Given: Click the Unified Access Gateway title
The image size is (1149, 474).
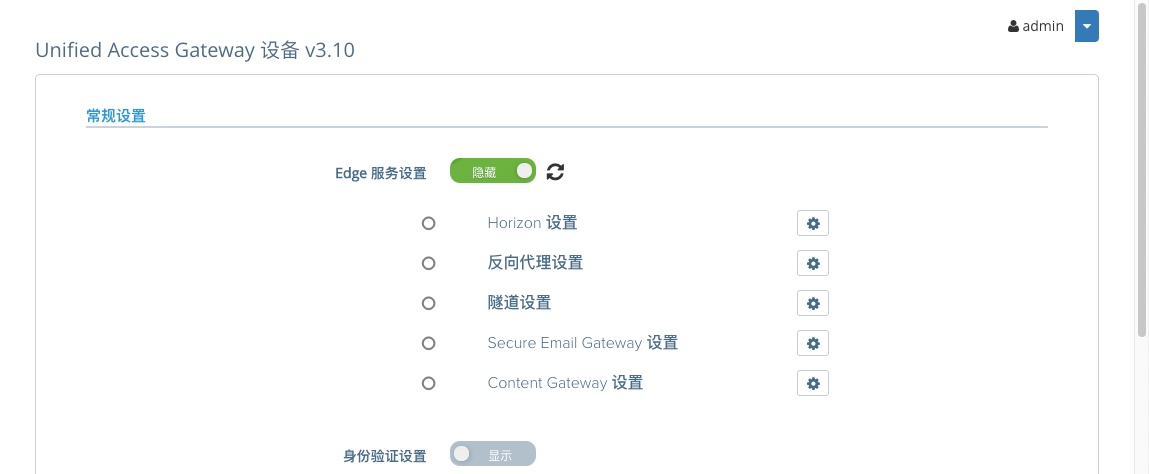Looking at the screenshot, I should tap(195, 51).
